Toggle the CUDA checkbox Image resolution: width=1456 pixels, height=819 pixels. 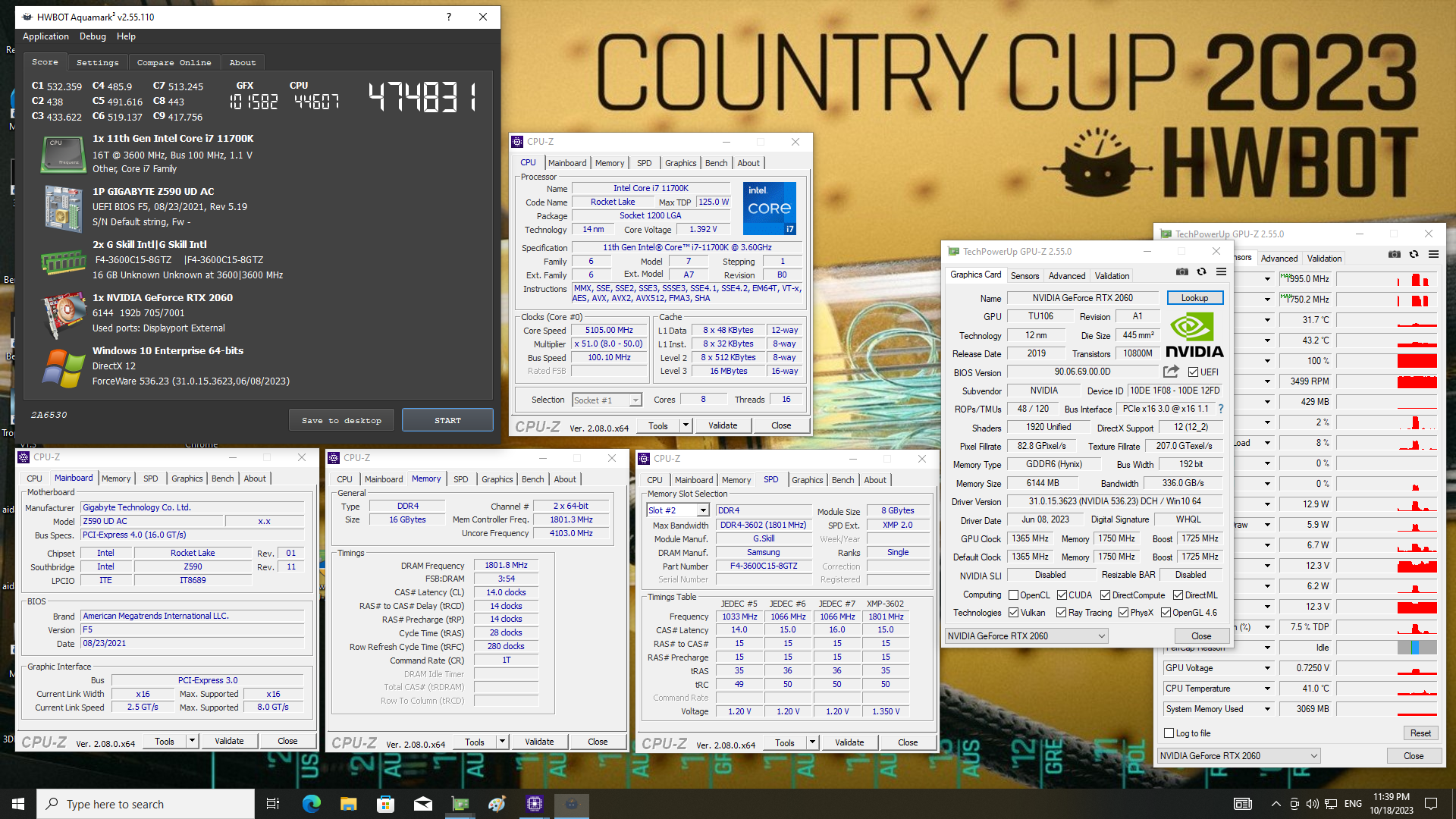(1062, 595)
